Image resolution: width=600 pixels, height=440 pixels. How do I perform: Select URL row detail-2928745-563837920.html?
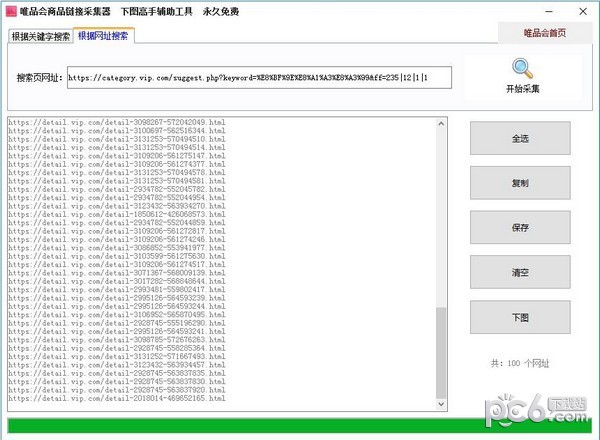pyautogui.click(x=117, y=390)
